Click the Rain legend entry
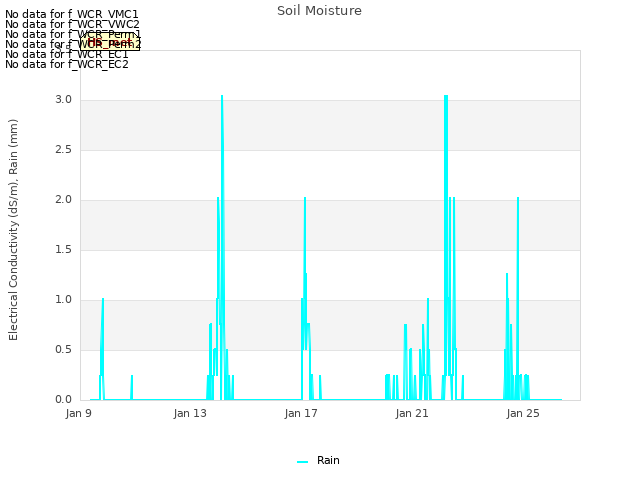 (318, 460)
